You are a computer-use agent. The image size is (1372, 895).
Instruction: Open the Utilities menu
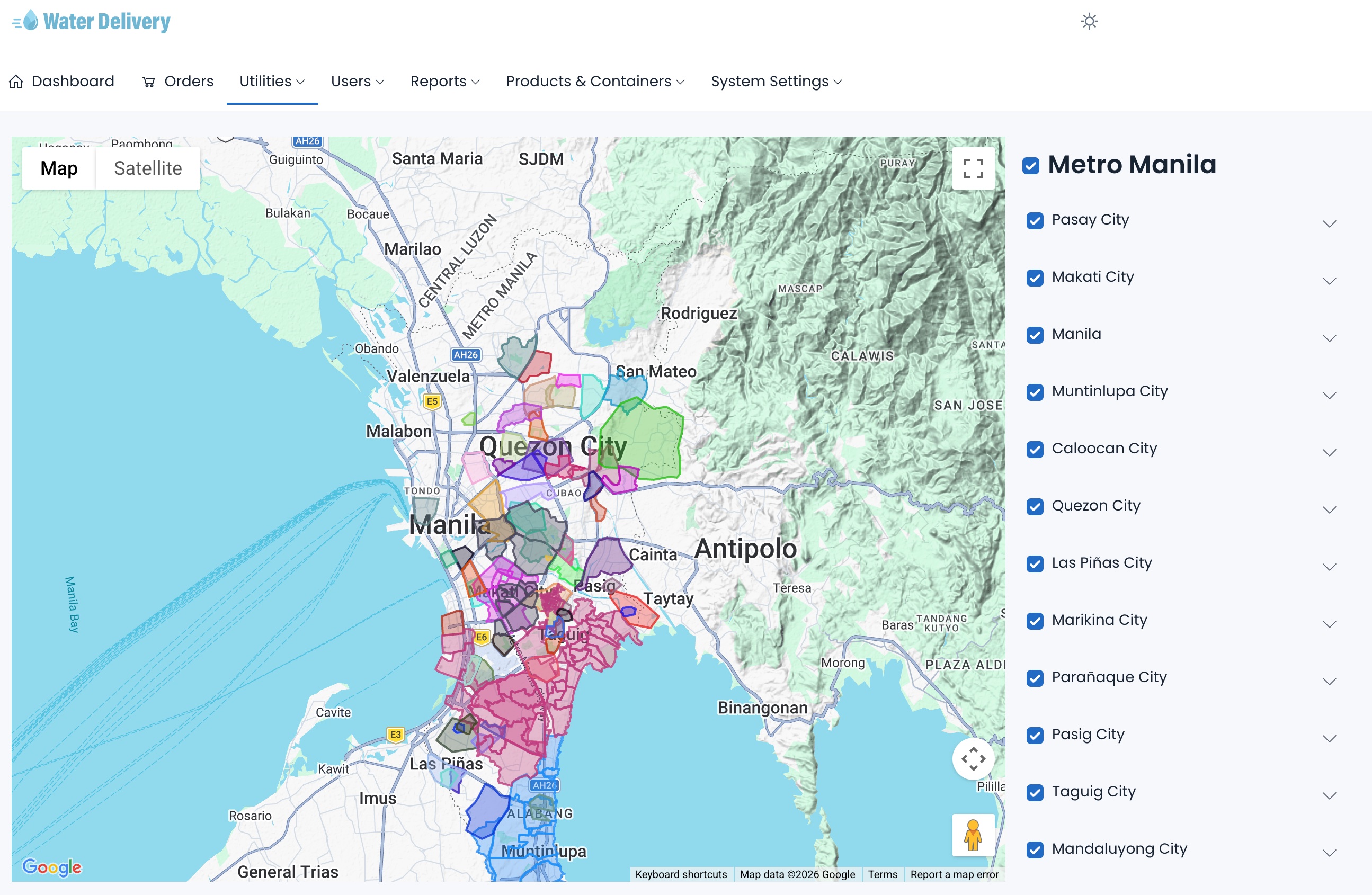272,82
